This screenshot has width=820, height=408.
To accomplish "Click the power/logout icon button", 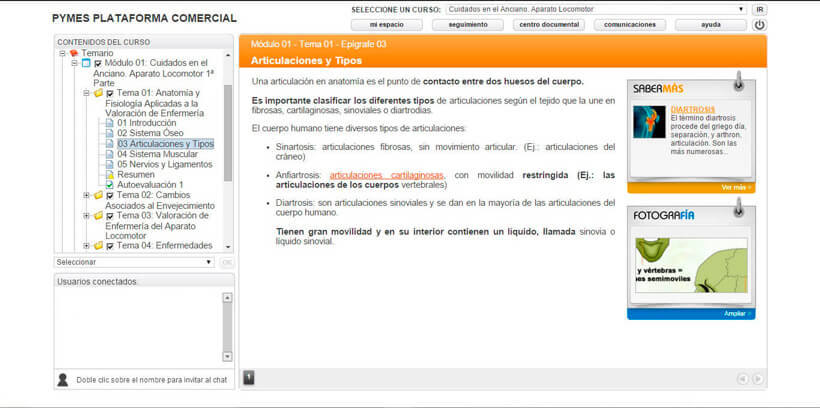I will tap(759, 25).
